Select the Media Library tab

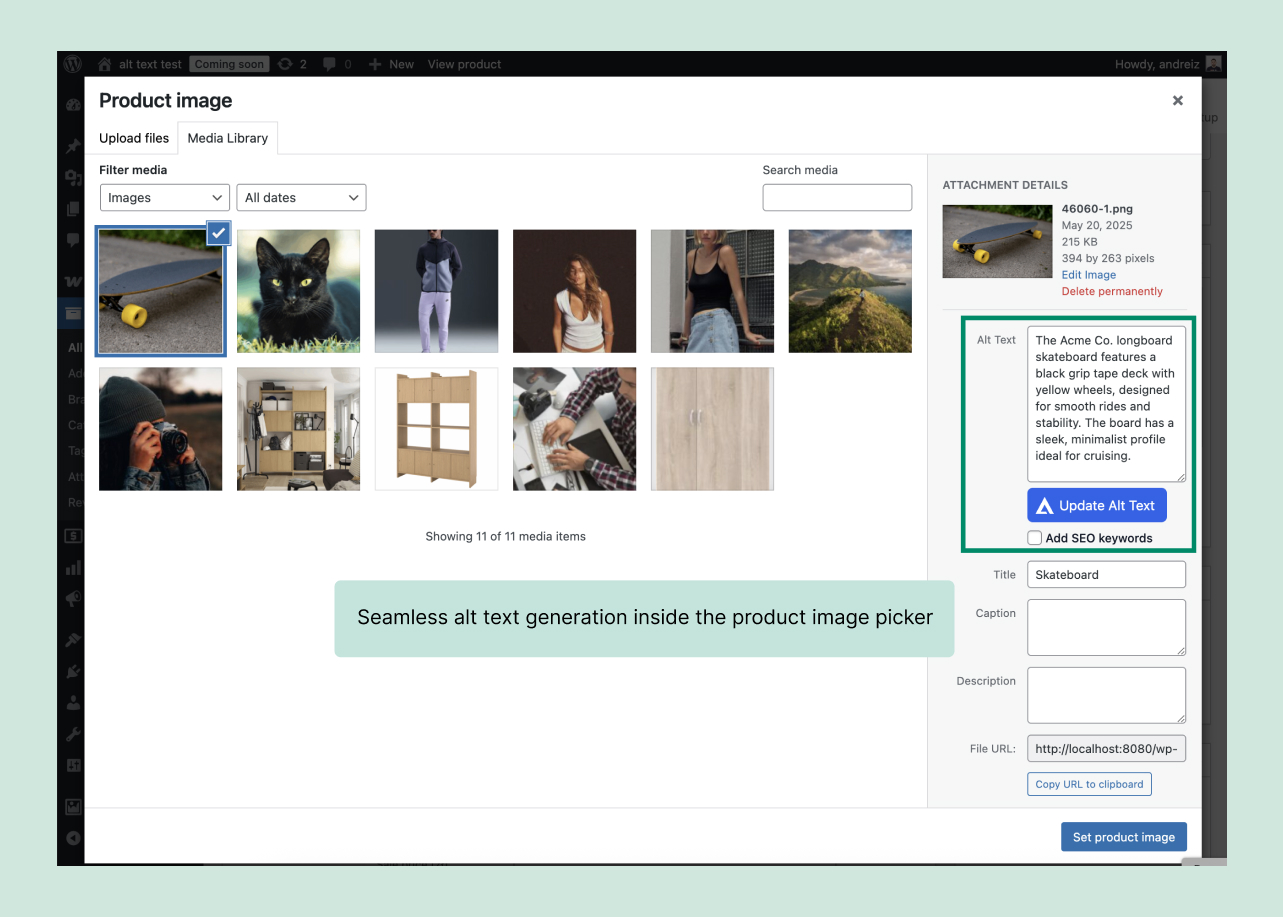click(x=227, y=138)
